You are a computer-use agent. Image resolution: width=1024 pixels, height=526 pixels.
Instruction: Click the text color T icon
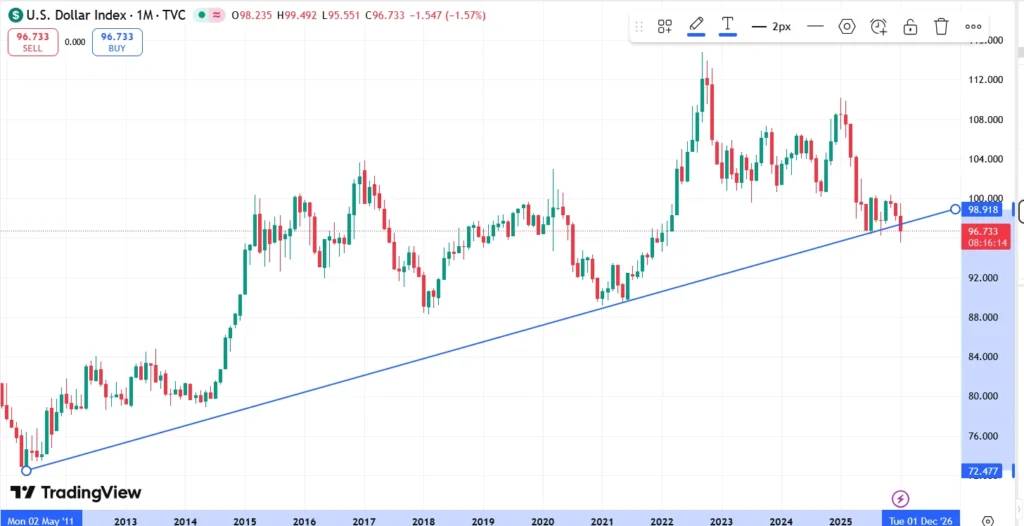click(728, 26)
